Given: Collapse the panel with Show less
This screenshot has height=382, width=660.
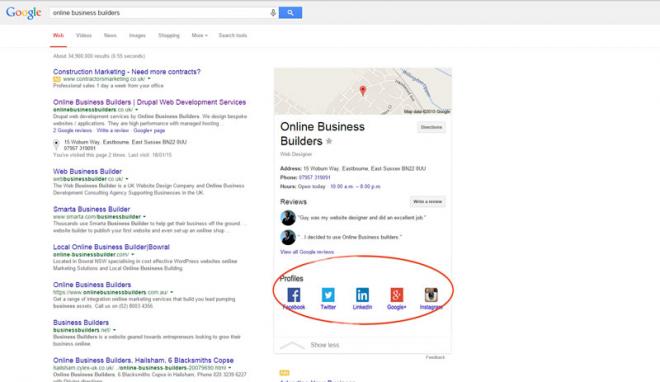Looking at the screenshot, I should coord(325,345).
